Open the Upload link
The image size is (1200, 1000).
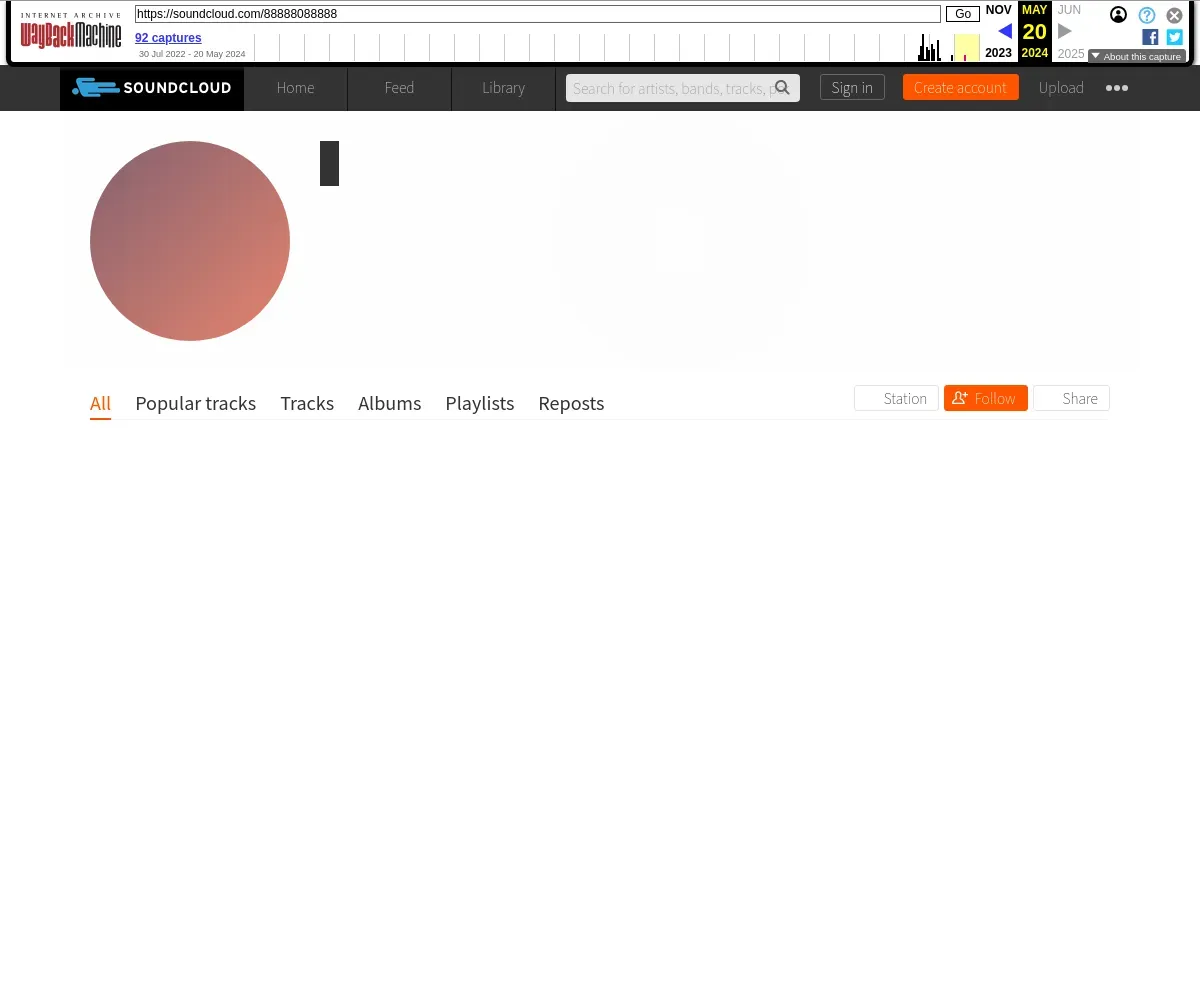pos(1061,88)
